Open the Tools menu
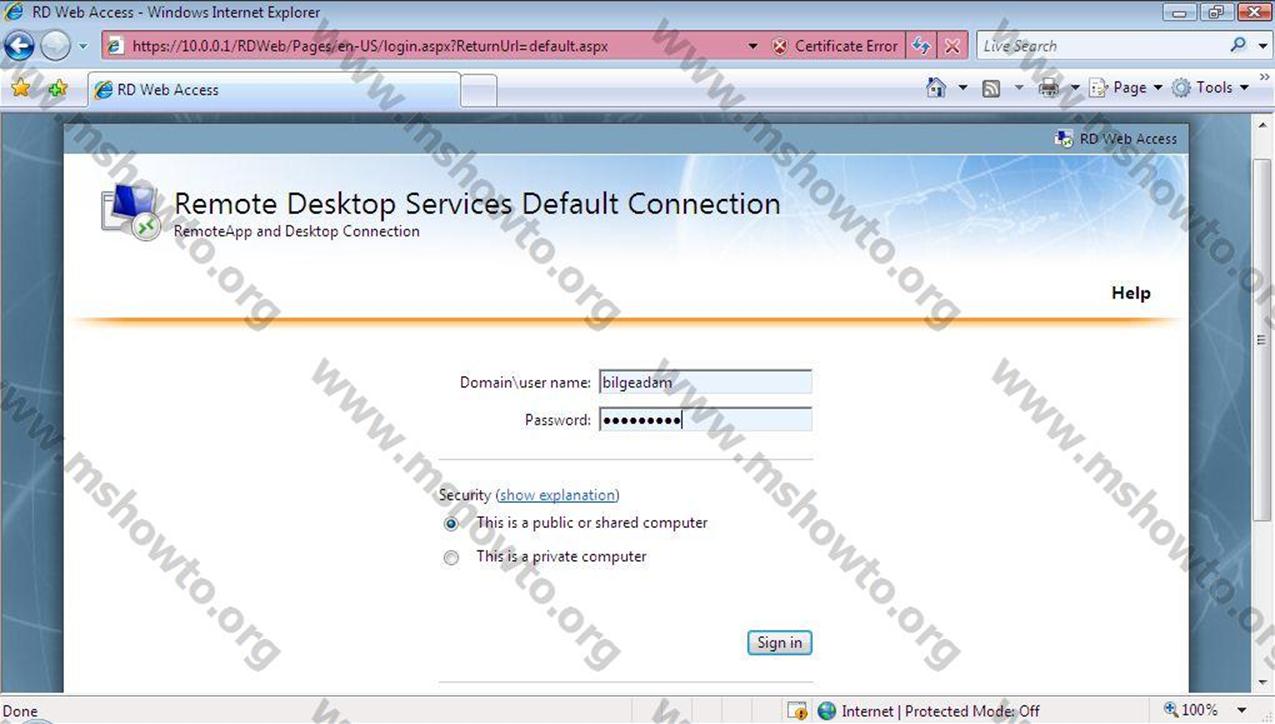 1210,88
